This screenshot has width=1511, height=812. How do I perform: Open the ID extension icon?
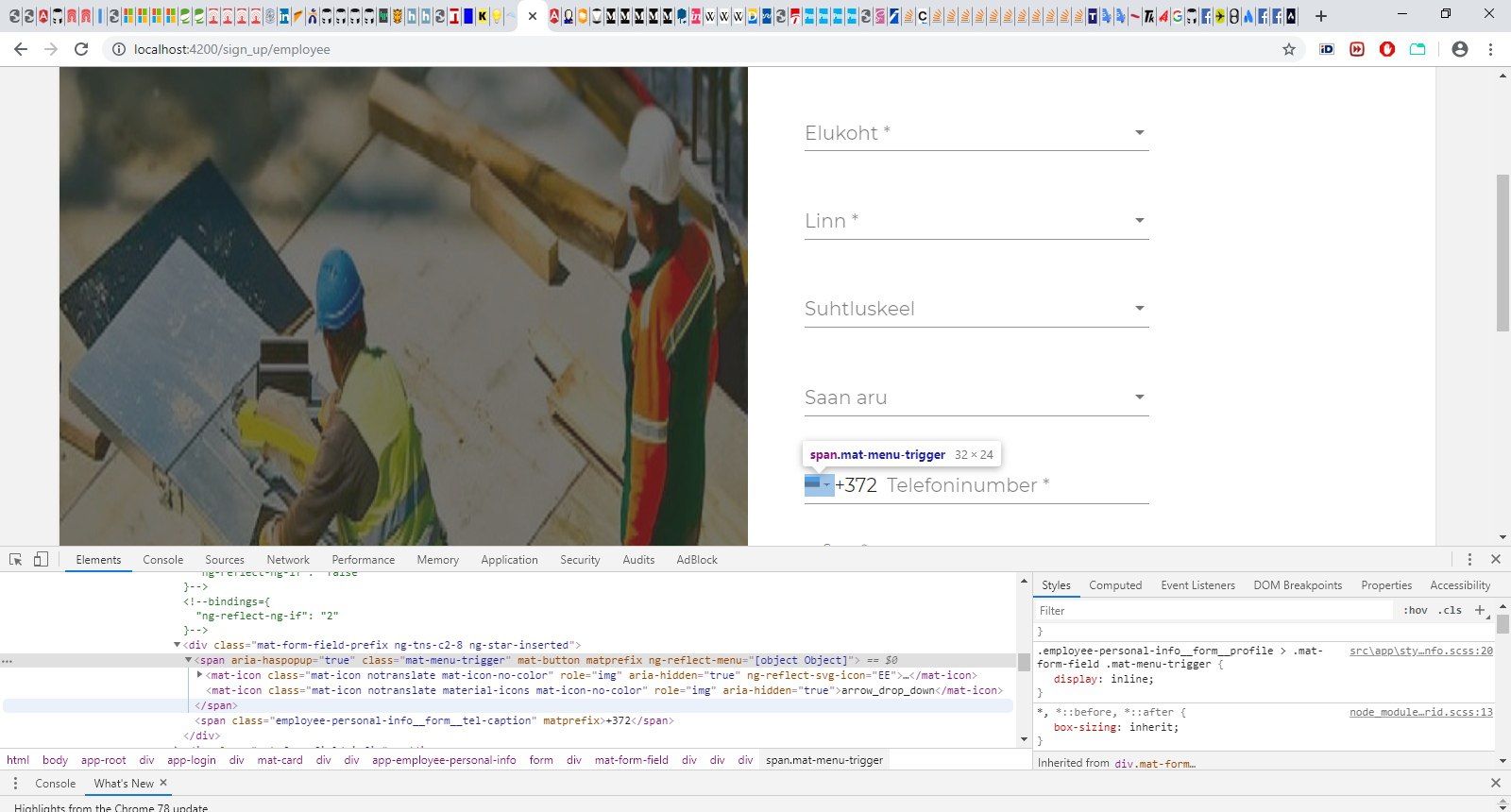pos(1327,49)
